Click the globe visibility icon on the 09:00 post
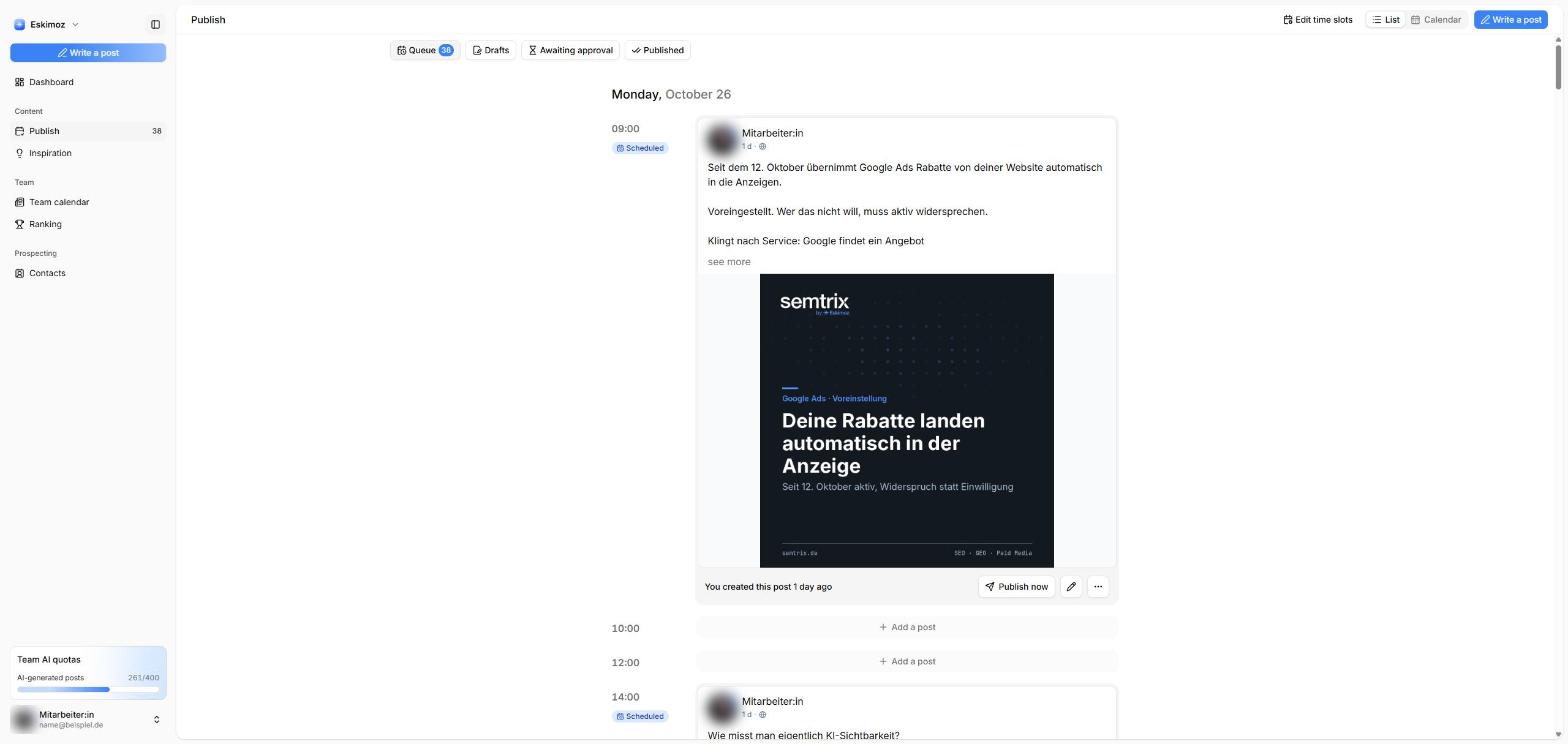This screenshot has width=1568, height=744. (x=763, y=147)
